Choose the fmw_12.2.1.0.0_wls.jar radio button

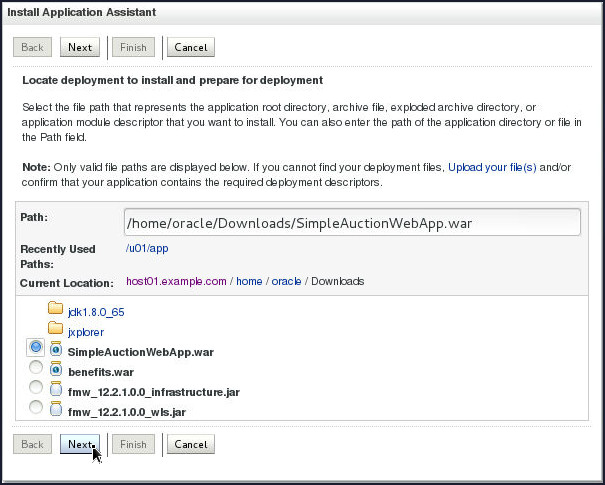(36, 408)
